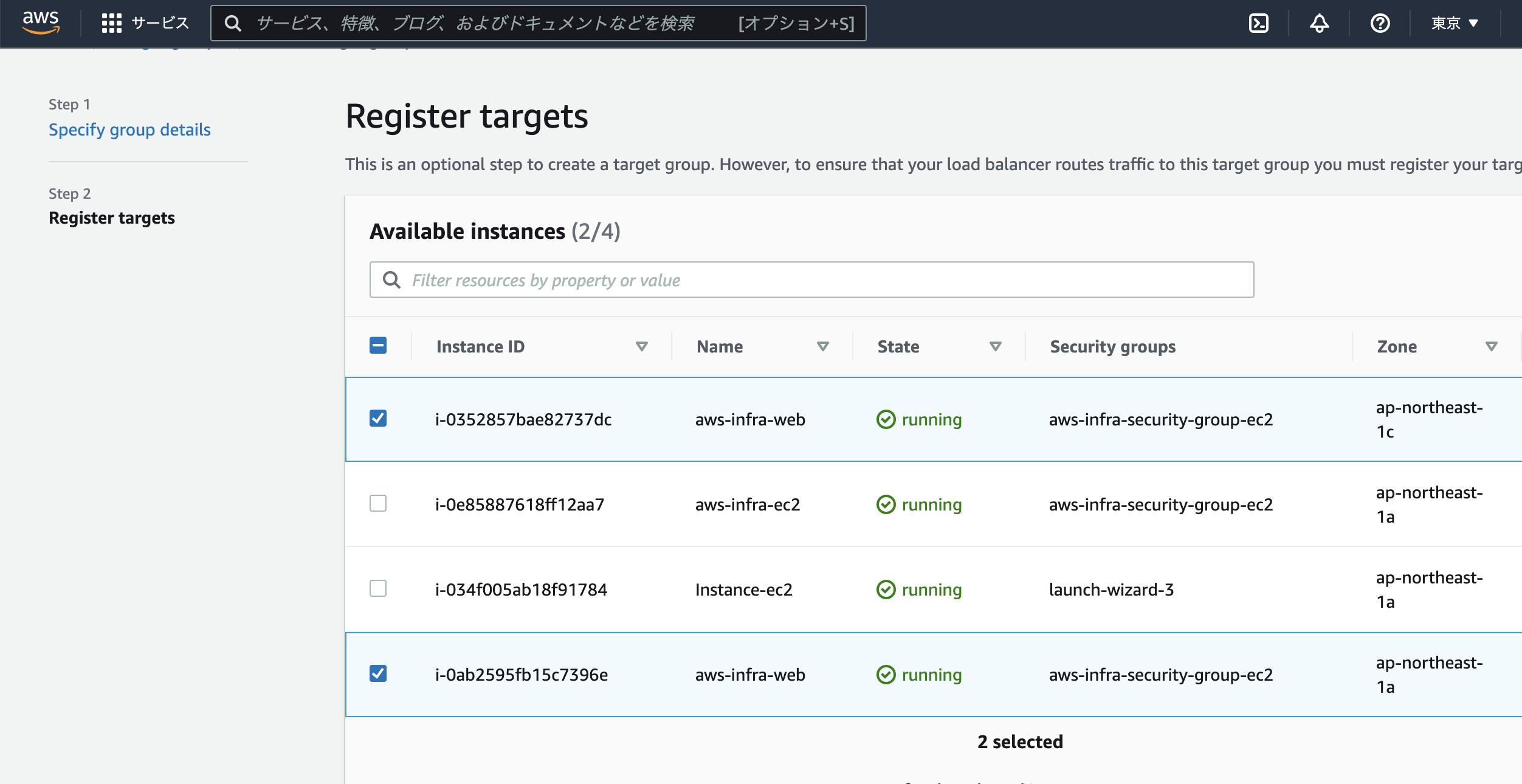Click the AWS logo home icon
Image resolution: width=1522 pixels, height=784 pixels.
40,22
